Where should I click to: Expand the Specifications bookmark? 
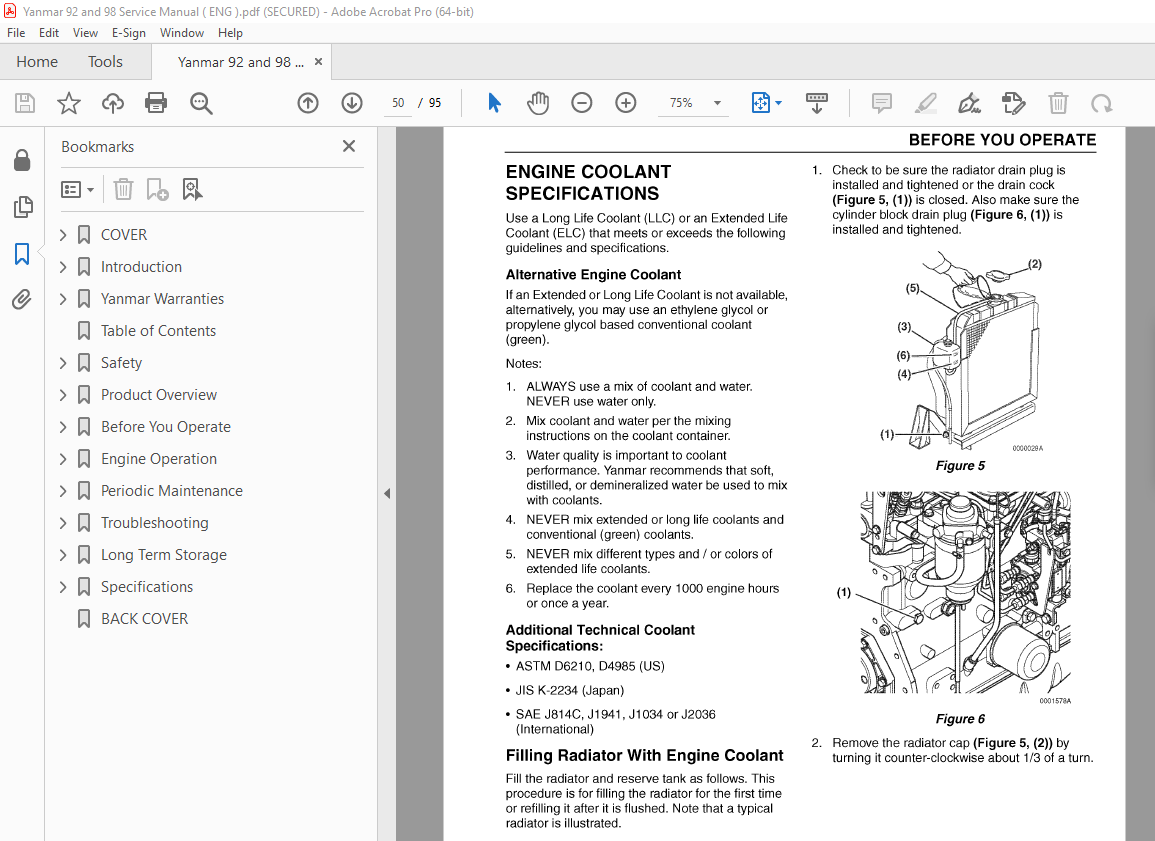63,587
